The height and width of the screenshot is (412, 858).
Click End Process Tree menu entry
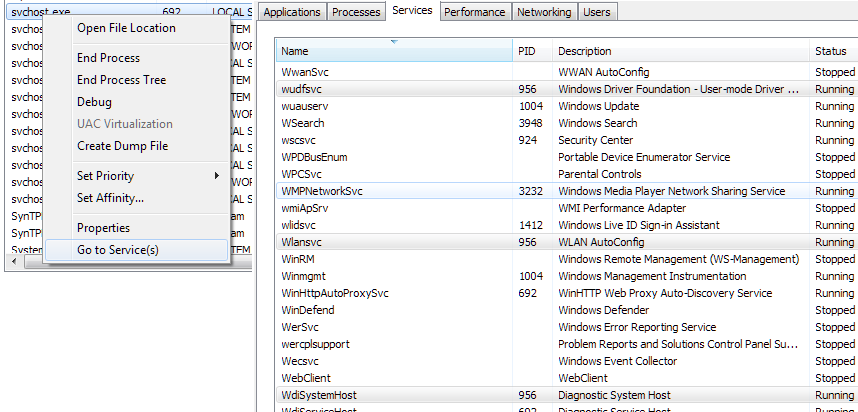[x=121, y=80]
